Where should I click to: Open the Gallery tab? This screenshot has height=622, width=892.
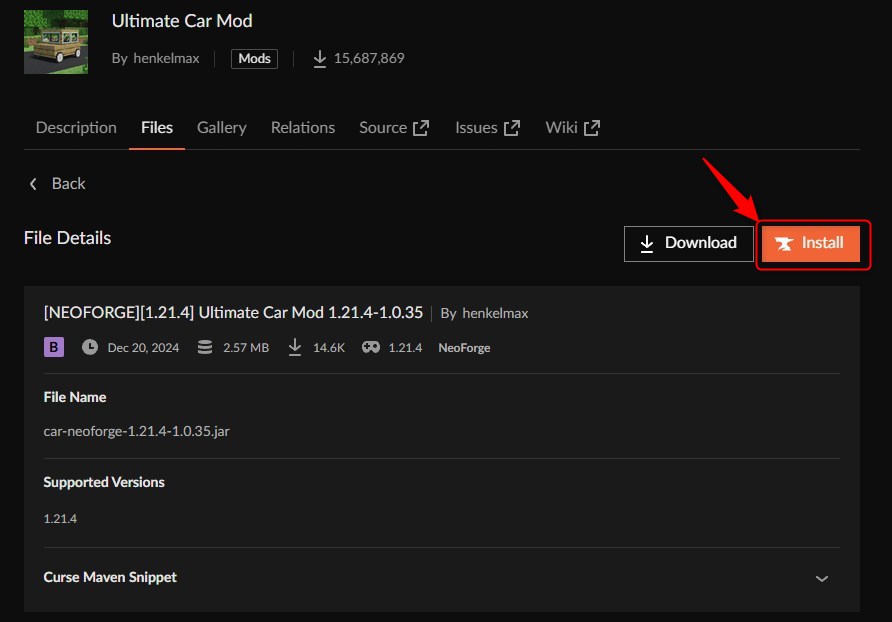pyautogui.click(x=222, y=127)
